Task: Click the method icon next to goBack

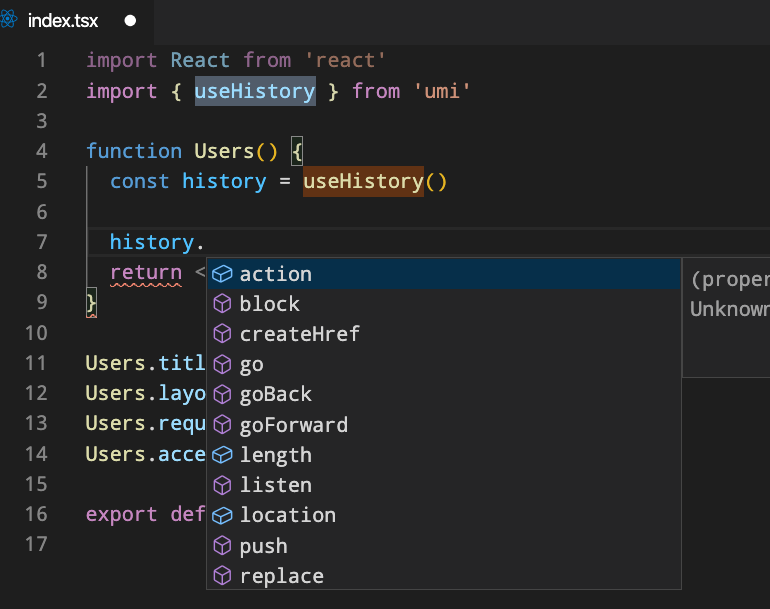Action: 222,394
